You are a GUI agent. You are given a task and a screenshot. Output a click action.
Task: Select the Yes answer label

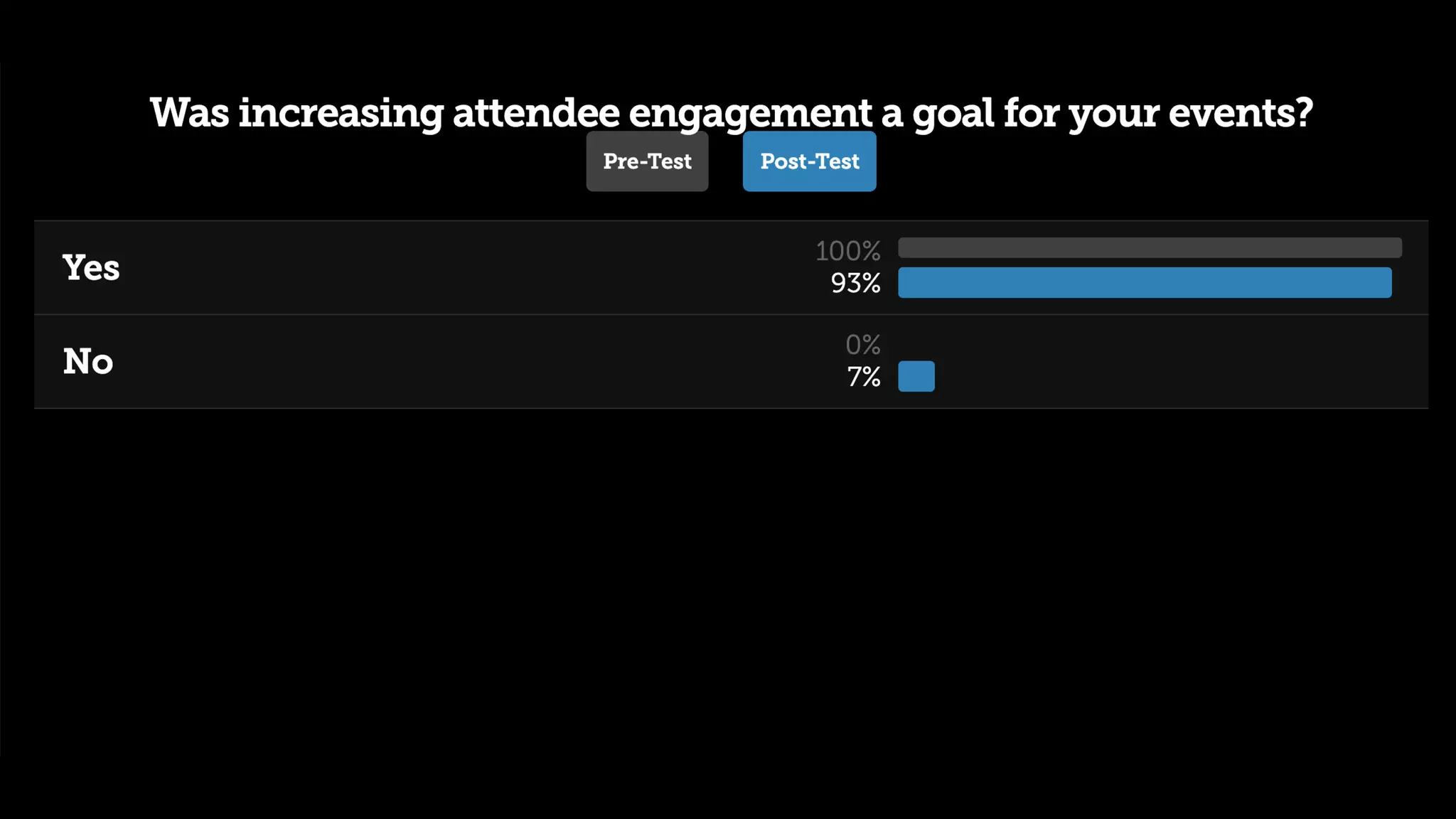pyautogui.click(x=91, y=268)
